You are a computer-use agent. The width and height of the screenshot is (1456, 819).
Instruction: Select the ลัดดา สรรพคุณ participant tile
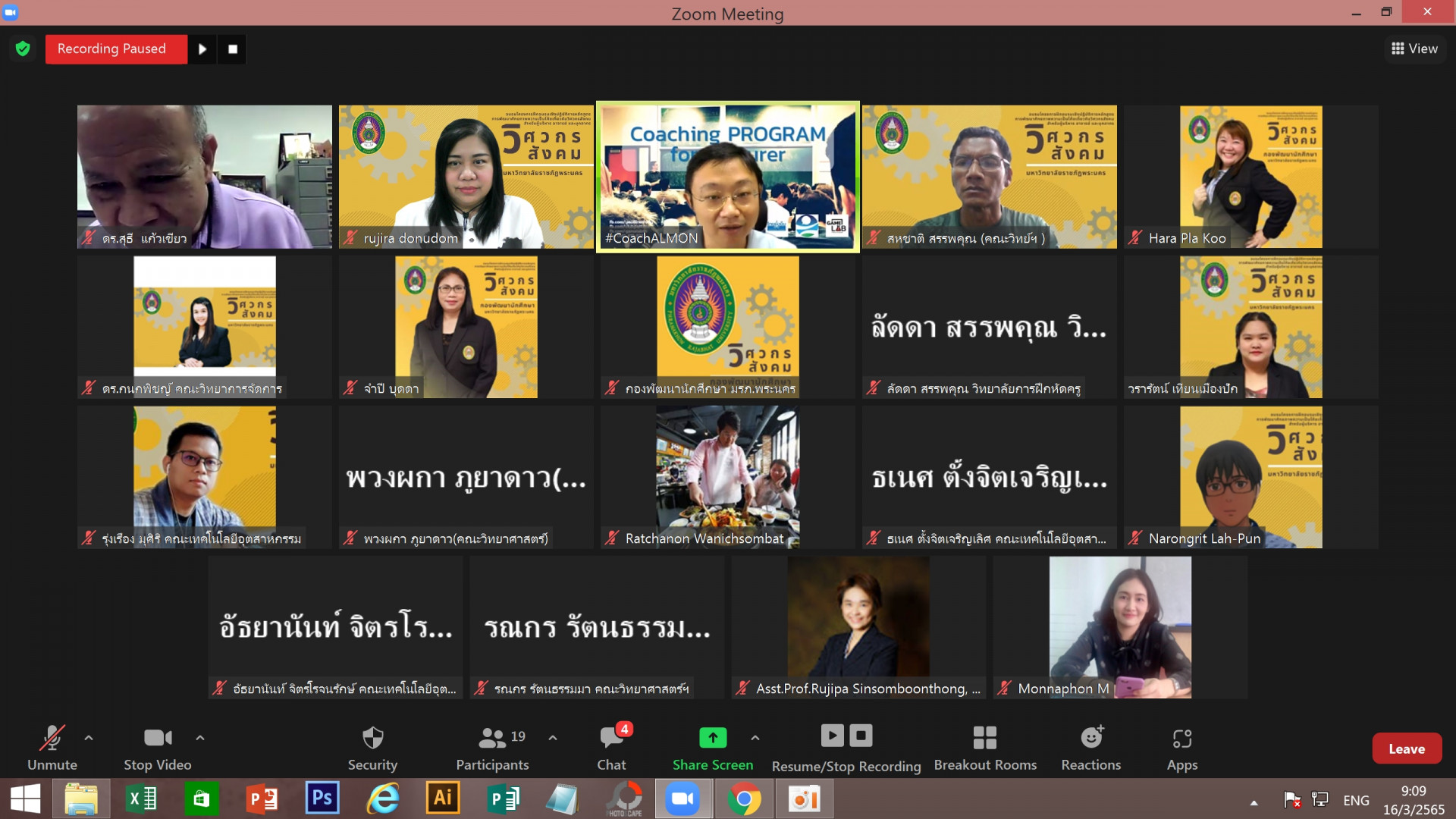(x=990, y=327)
